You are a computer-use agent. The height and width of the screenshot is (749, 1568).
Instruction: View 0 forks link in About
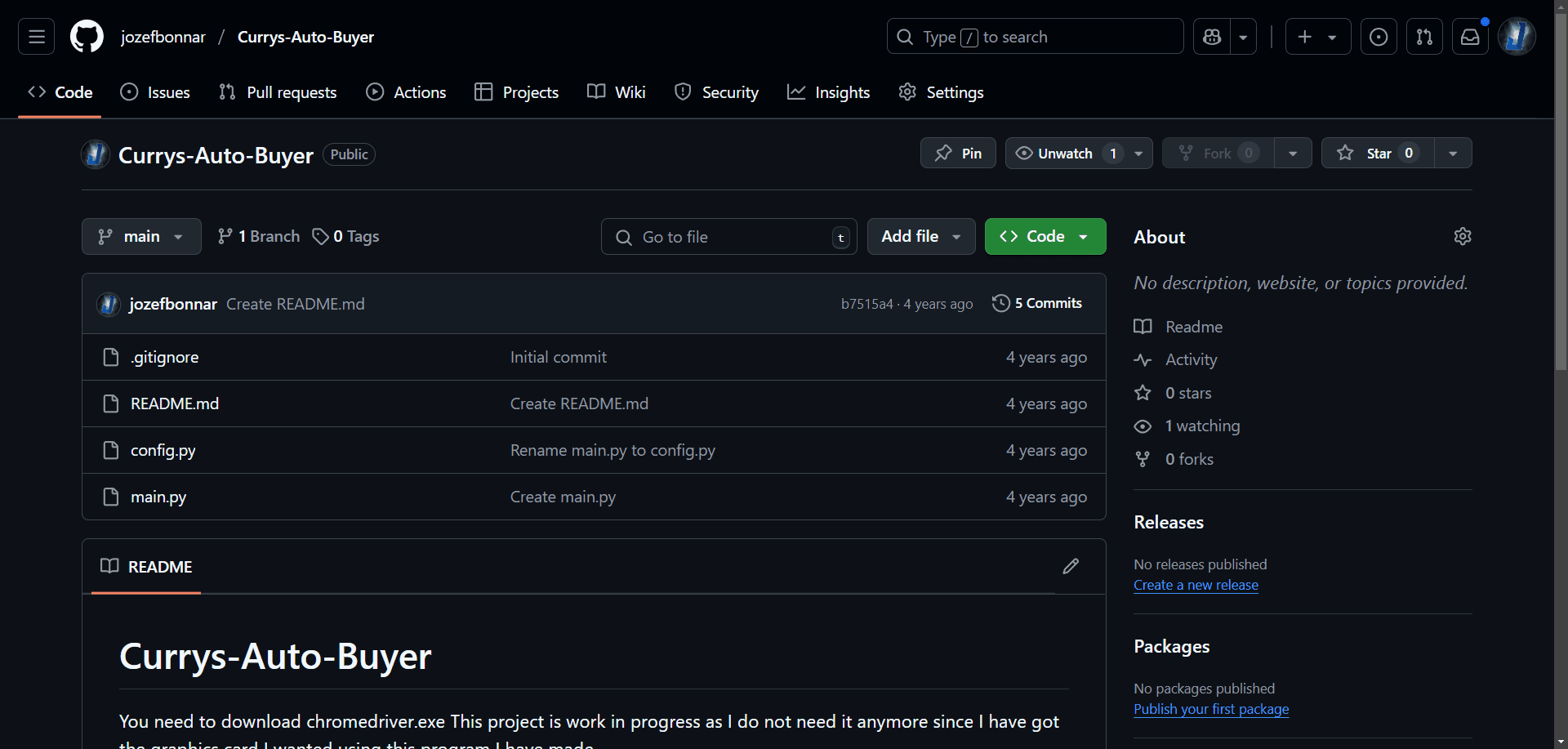[1174, 459]
